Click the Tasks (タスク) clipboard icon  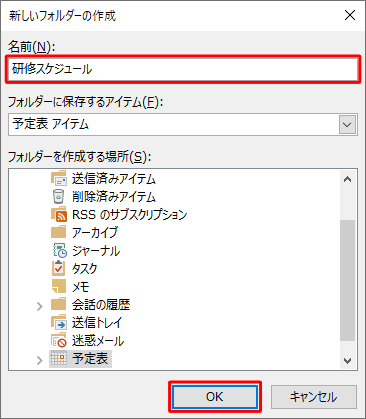(59, 268)
